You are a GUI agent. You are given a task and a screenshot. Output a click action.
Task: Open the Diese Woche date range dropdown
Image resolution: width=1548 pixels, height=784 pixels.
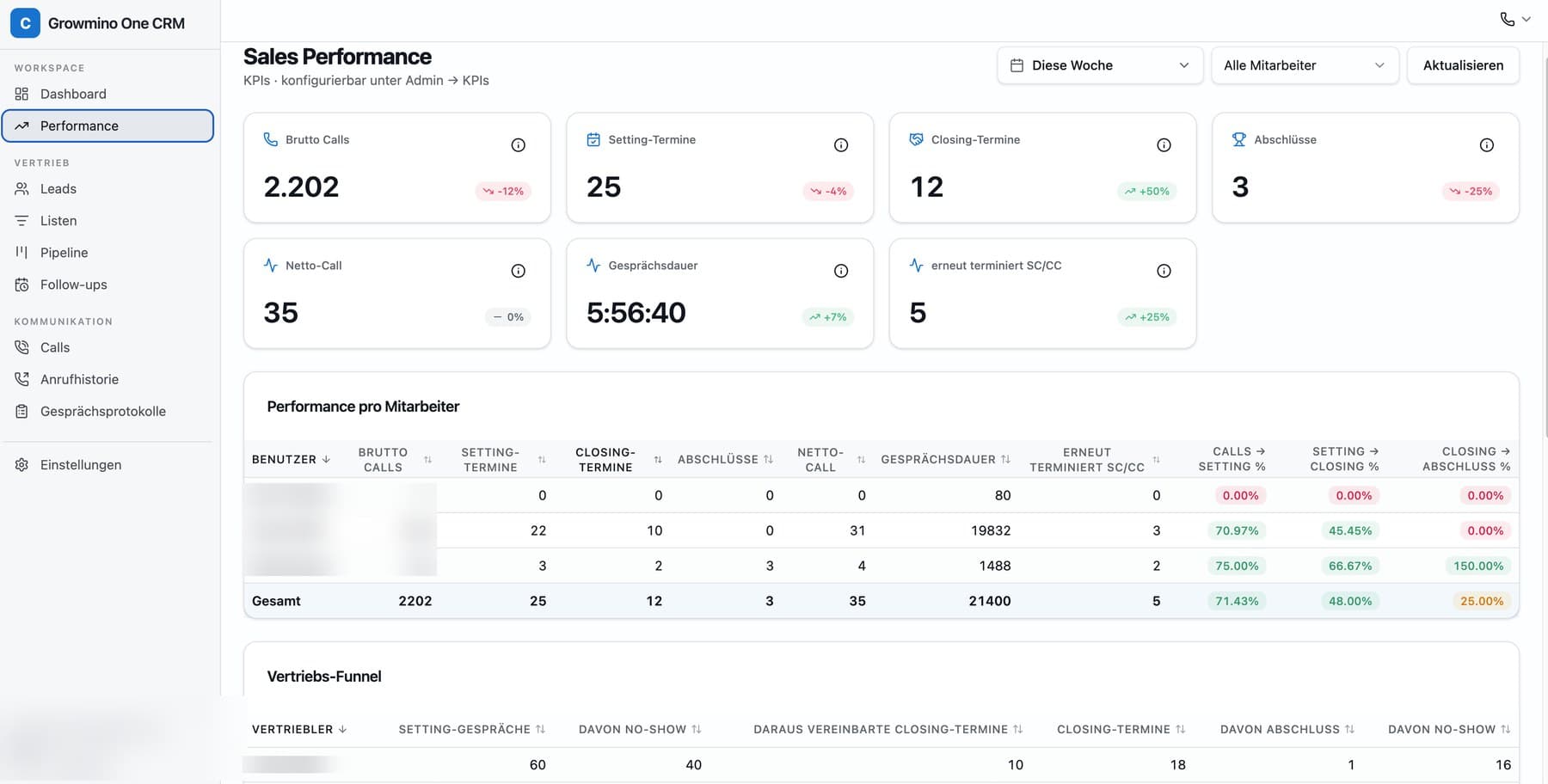coord(1100,65)
